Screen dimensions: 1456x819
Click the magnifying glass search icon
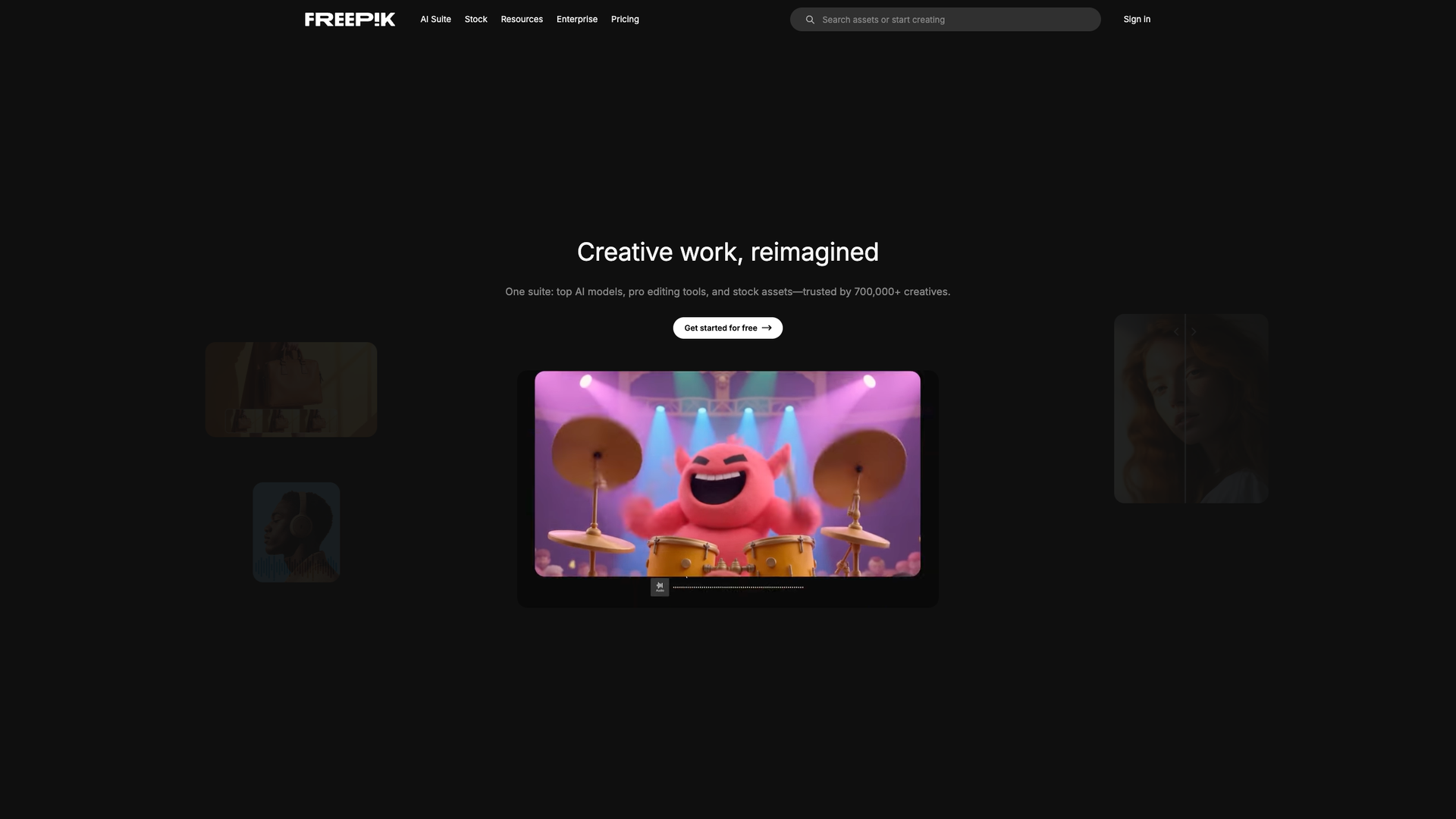tap(810, 19)
